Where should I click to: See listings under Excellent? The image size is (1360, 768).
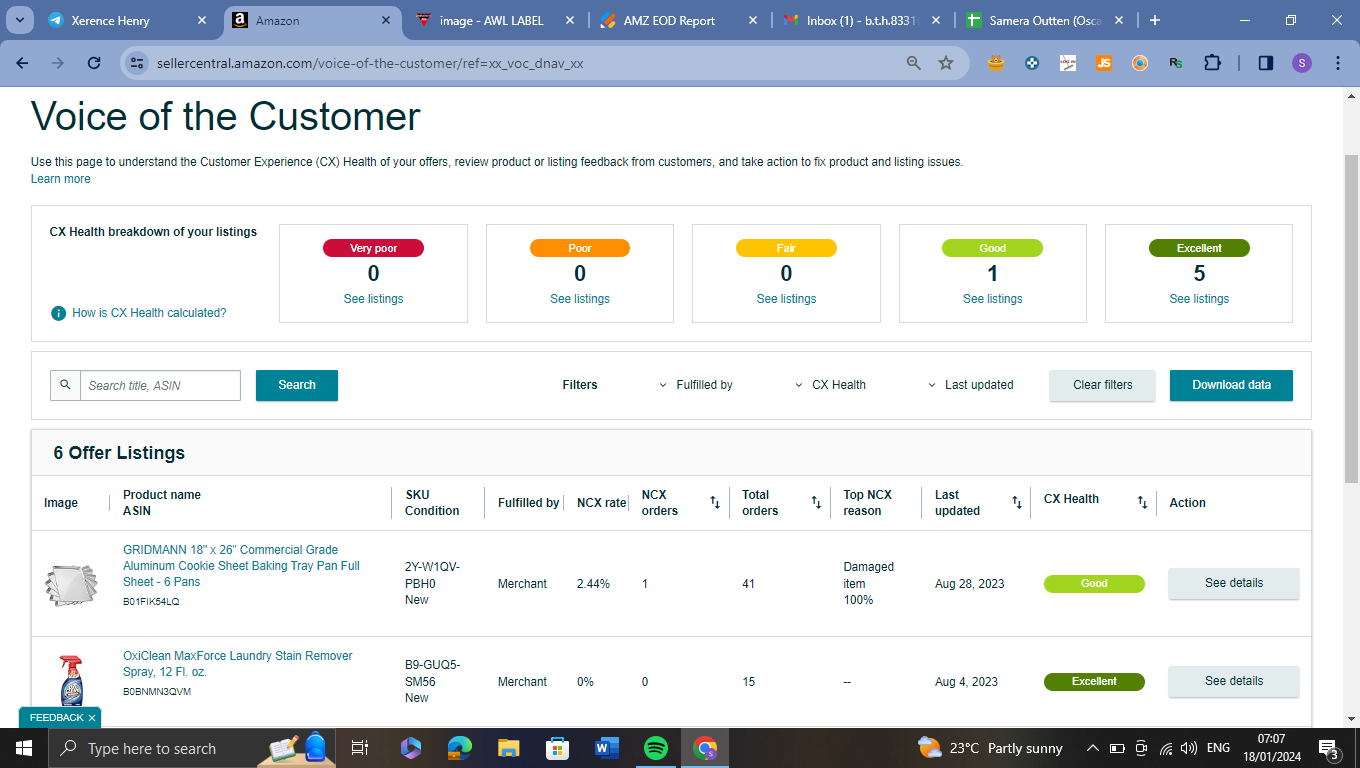coord(1199,299)
